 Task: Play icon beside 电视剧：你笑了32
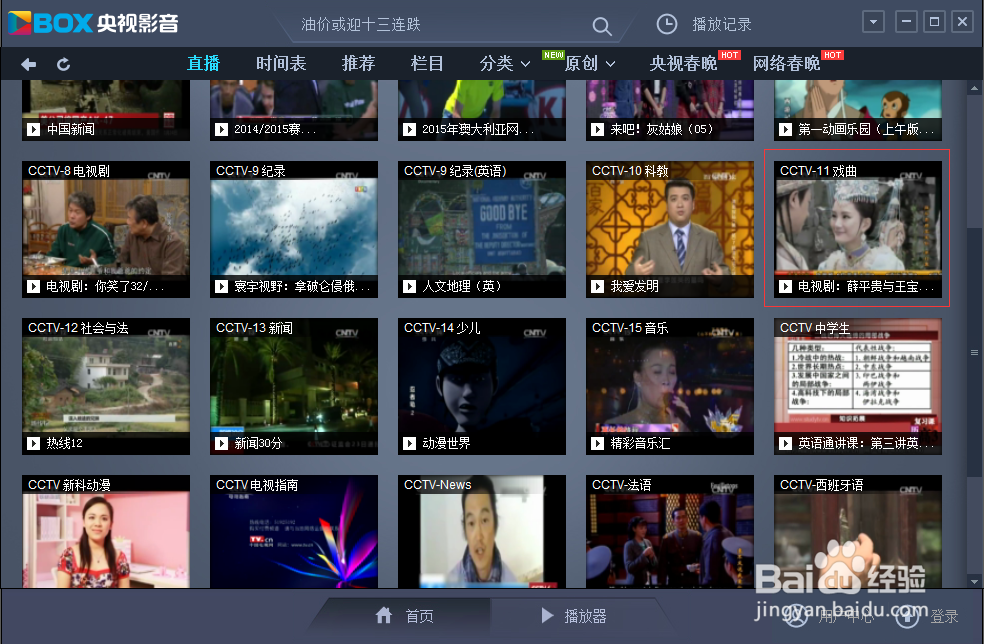click(x=33, y=286)
